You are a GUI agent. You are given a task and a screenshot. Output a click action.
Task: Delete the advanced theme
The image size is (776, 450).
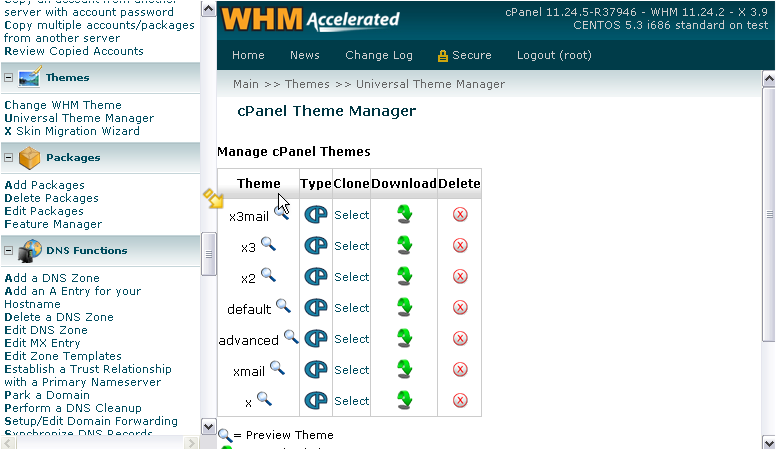click(460, 339)
